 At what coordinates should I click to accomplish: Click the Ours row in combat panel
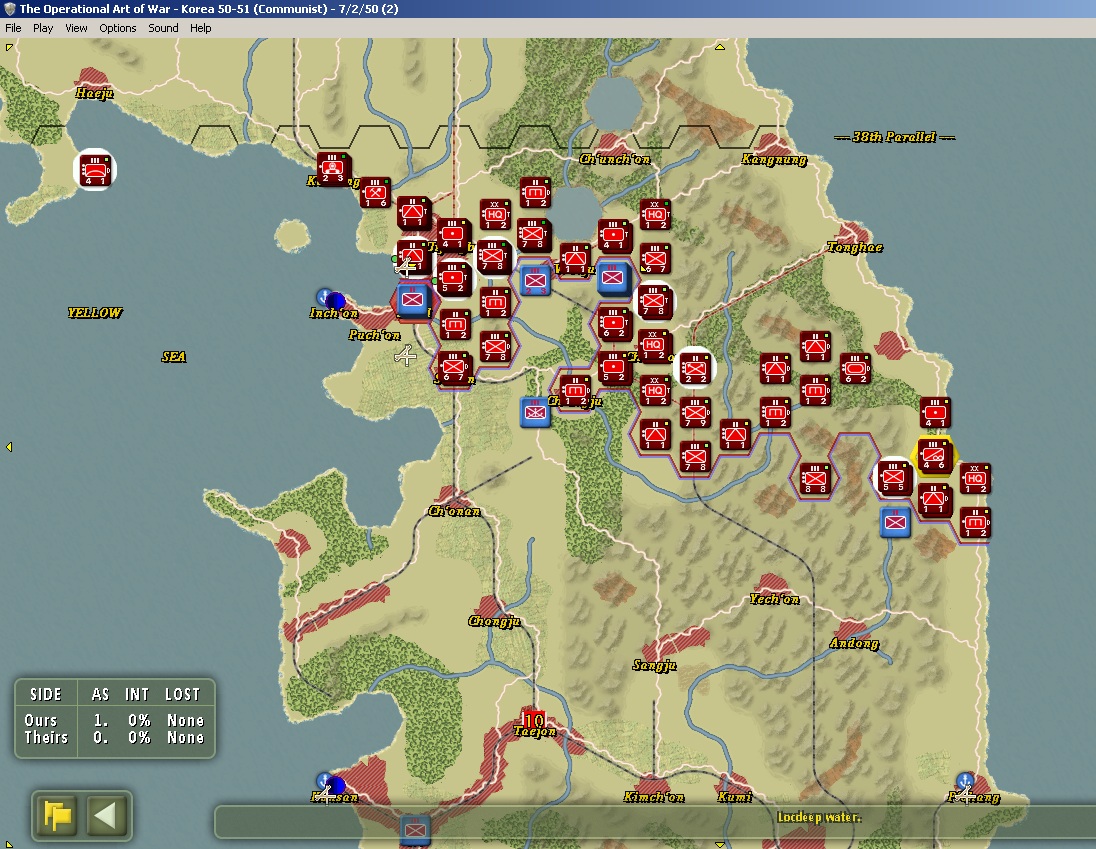(x=115, y=720)
